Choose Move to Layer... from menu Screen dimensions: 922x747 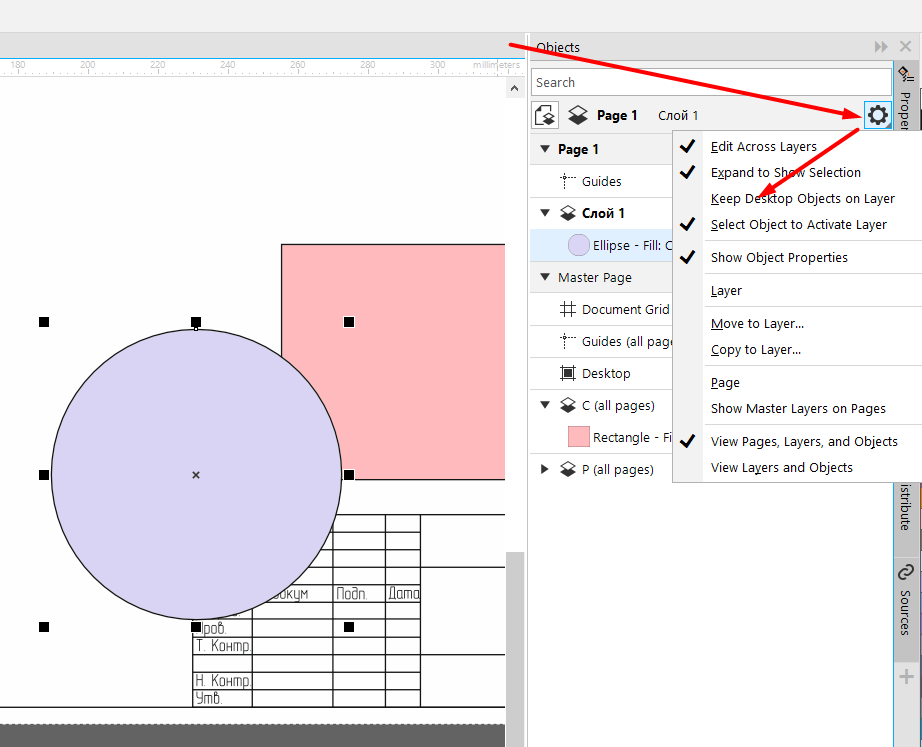pyautogui.click(x=756, y=323)
